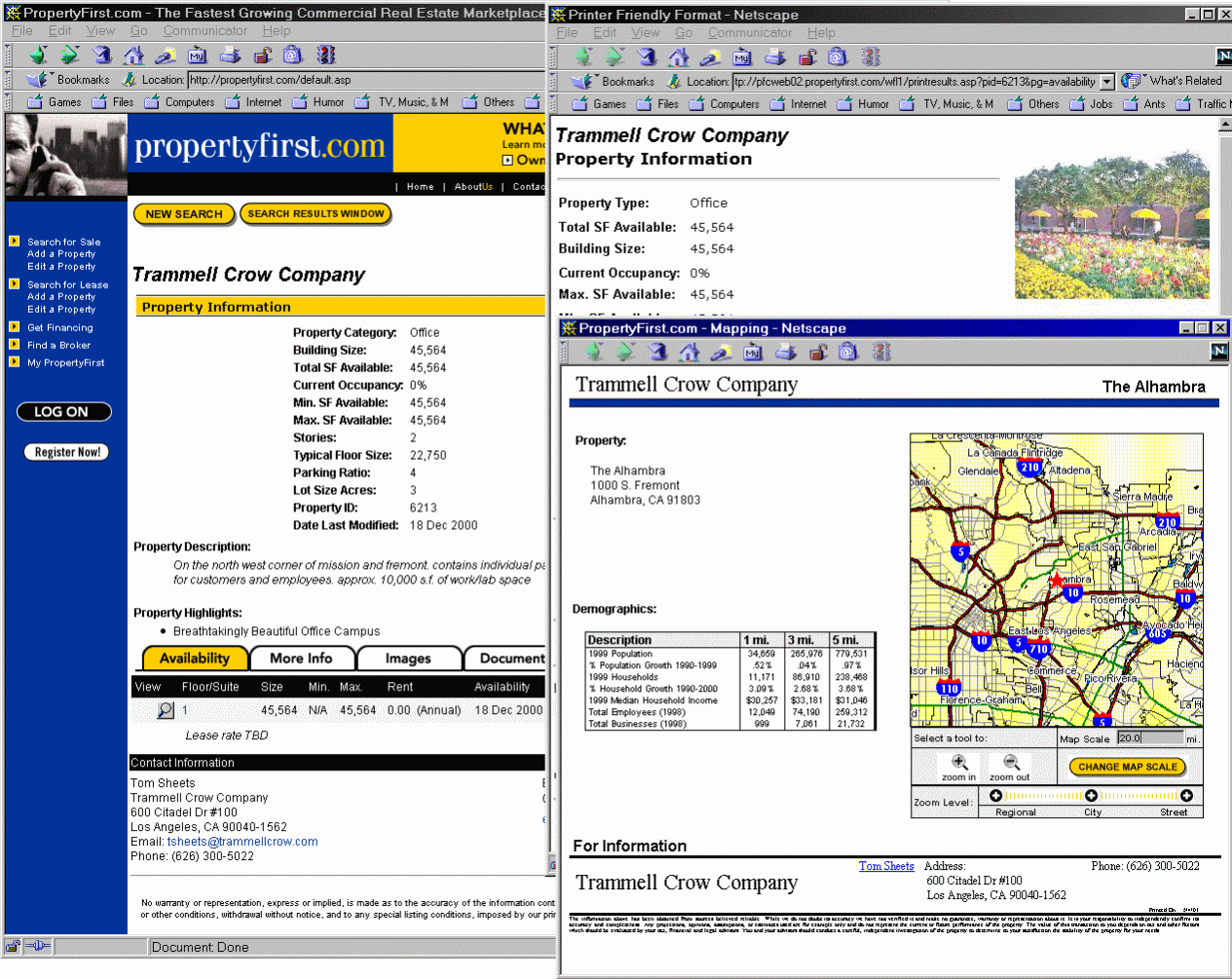1232x979 pixels.
Task: Click Print icon in the main window toolbar
Action: click(230, 56)
